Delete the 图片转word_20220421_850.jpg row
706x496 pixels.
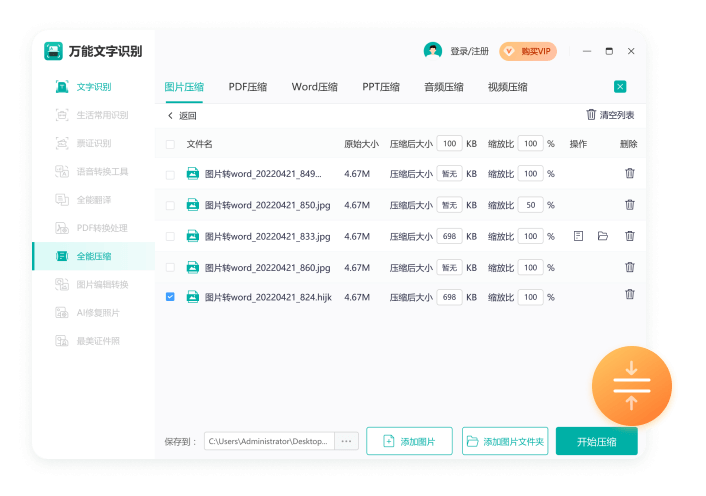[629, 205]
